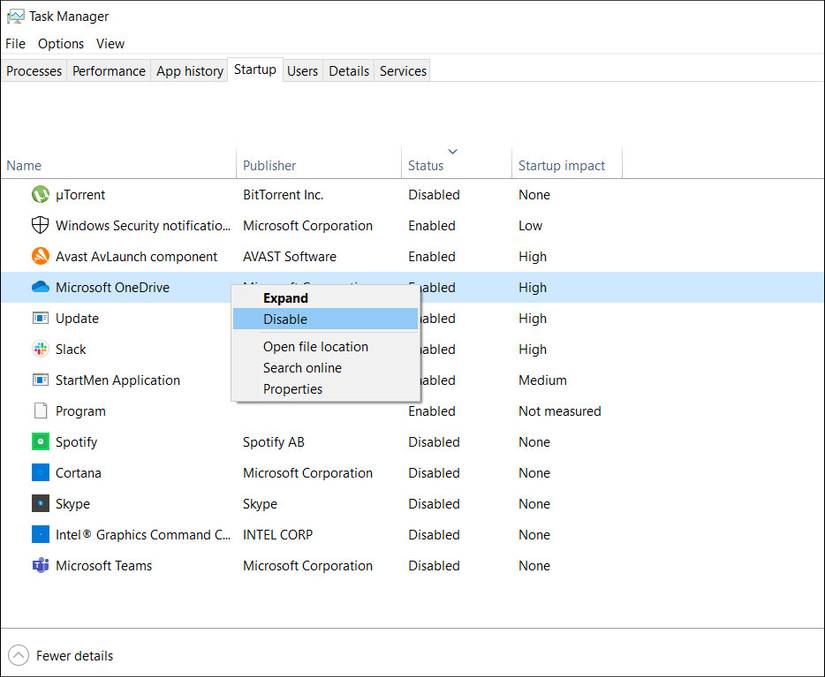Click the blue Cortana icon
Viewport: 825px width, 677px height.
coord(41,472)
